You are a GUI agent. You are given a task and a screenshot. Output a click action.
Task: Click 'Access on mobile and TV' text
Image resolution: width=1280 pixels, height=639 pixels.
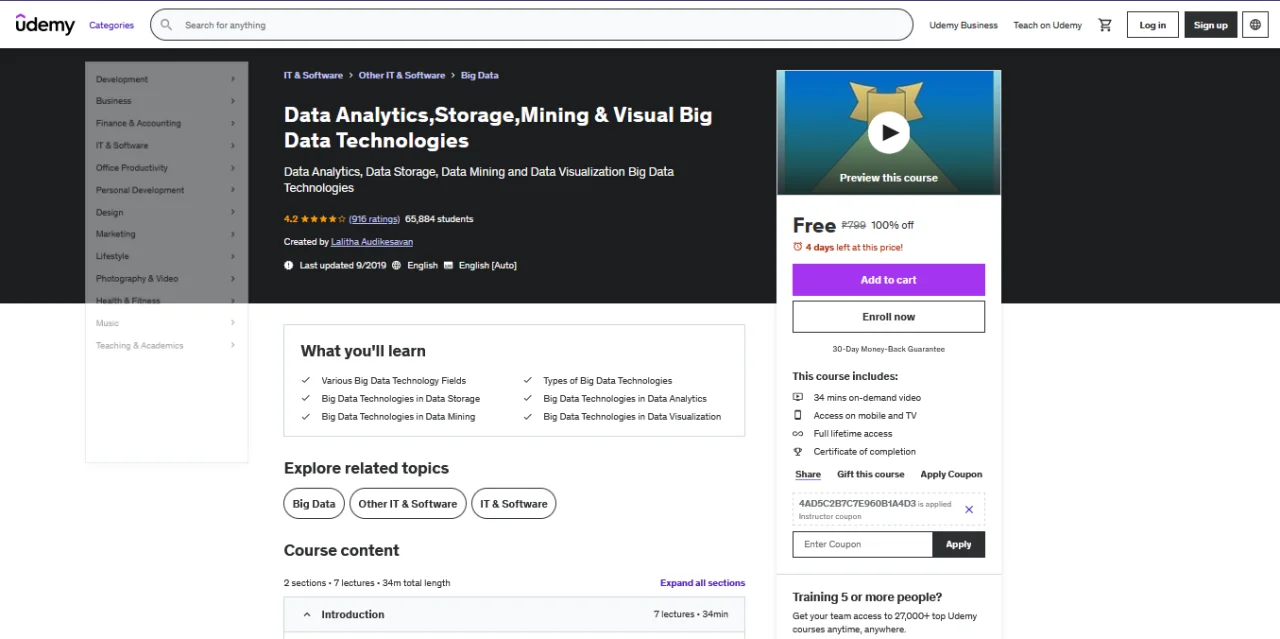point(865,416)
